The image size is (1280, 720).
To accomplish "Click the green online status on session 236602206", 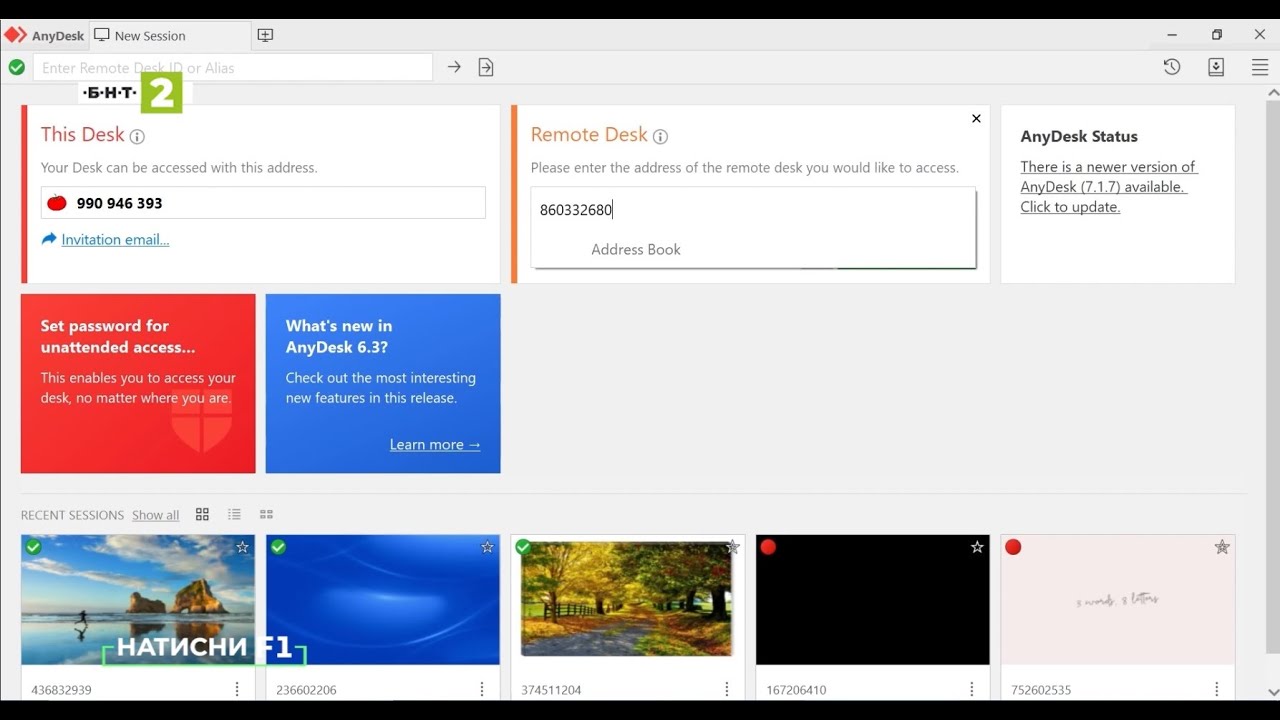I will coord(278,547).
